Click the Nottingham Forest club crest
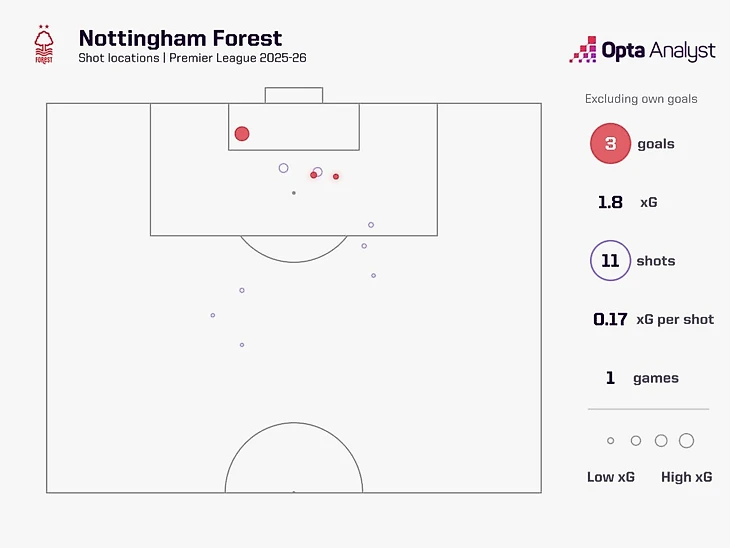 click(x=44, y=44)
